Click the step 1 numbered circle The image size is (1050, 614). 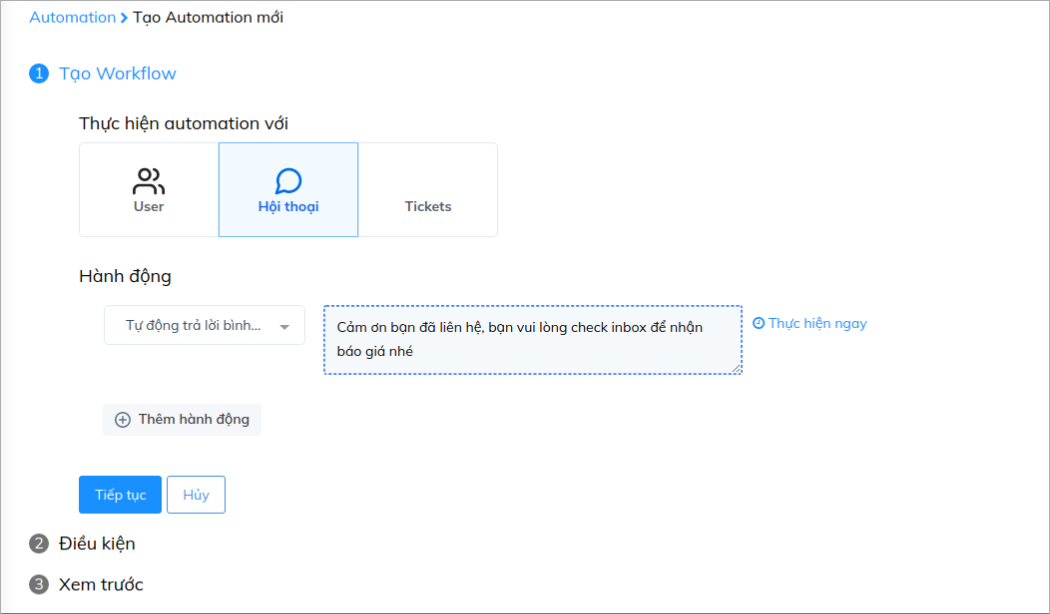pos(39,74)
